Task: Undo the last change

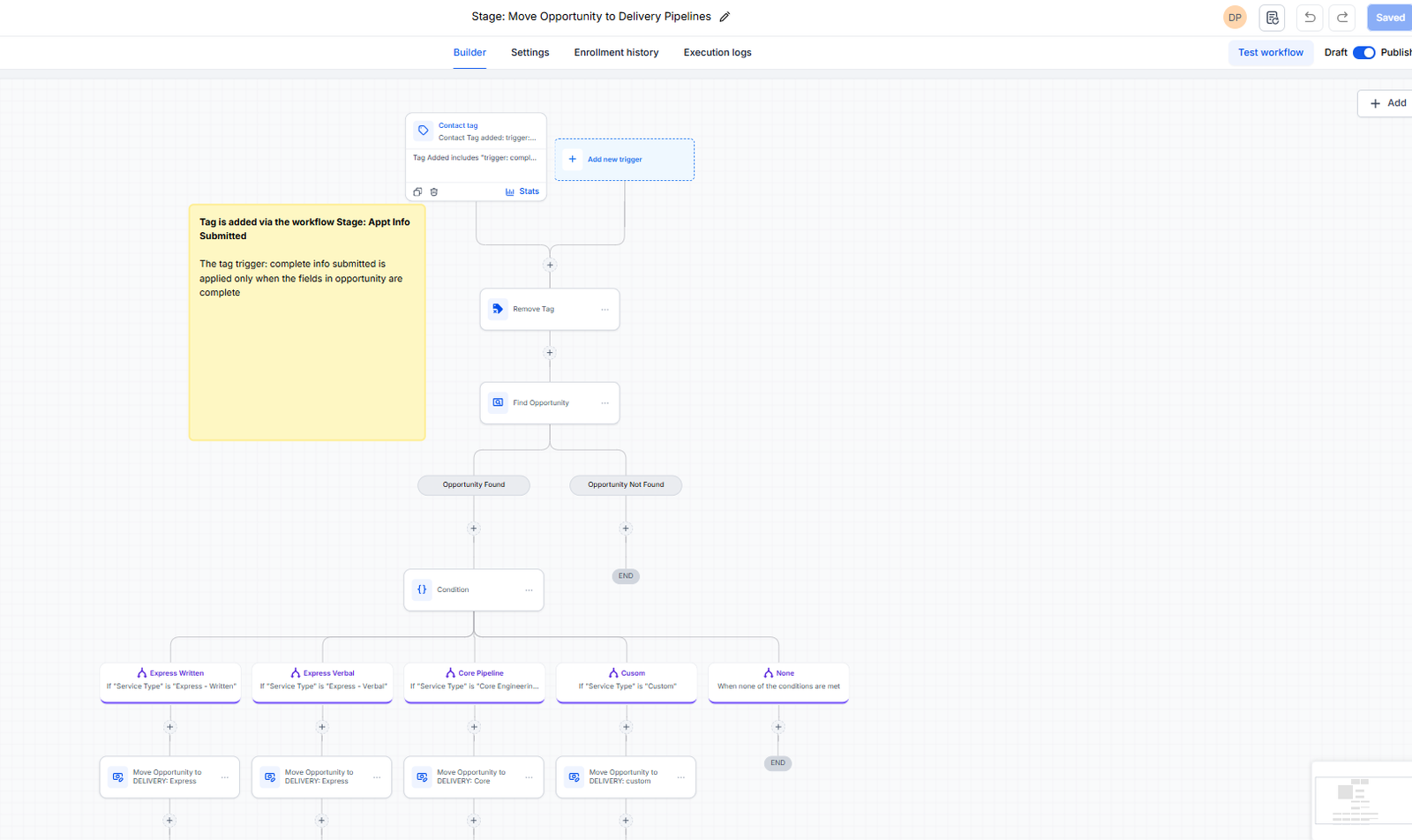Action: click(1310, 18)
